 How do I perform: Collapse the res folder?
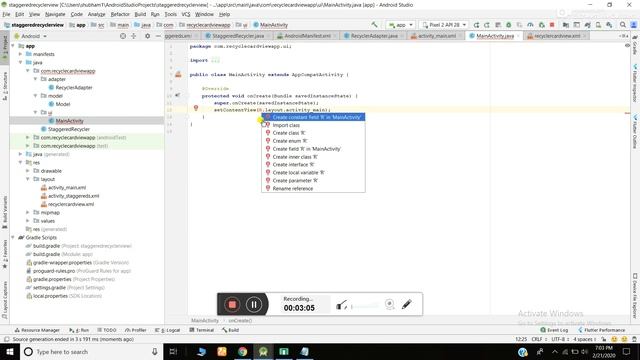pos(20,162)
